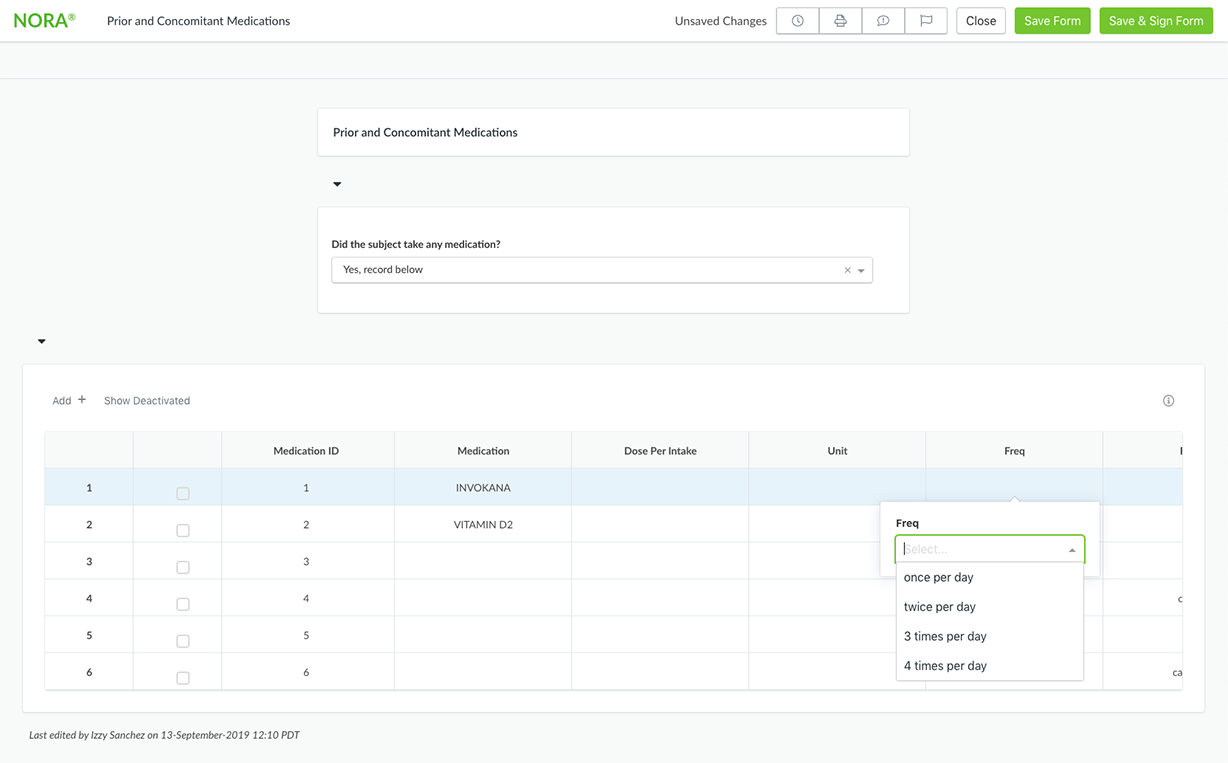Click the info icon above the table
Viewport: 1228px width, 763px height.
point(1168,401)
